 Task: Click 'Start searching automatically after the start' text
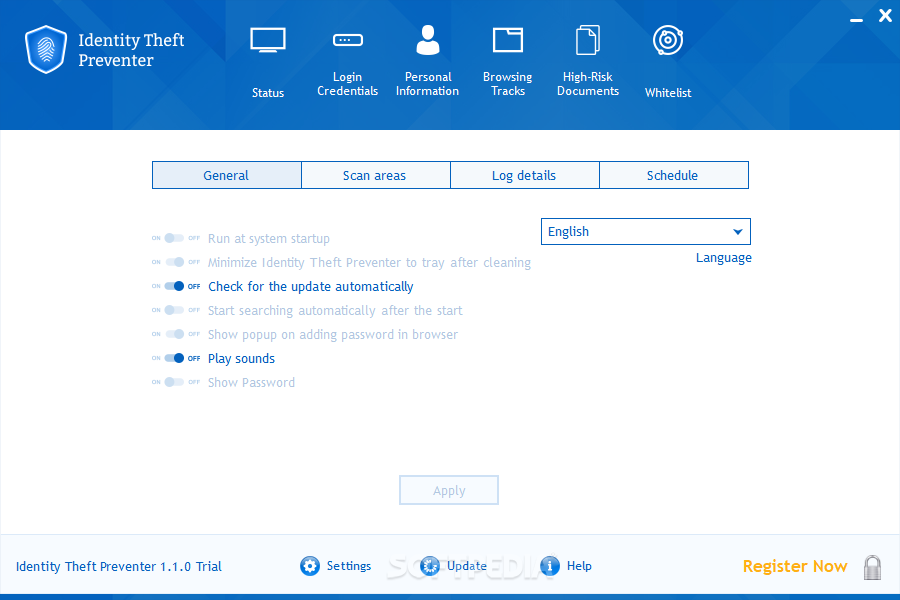click(x=335, y=311)
